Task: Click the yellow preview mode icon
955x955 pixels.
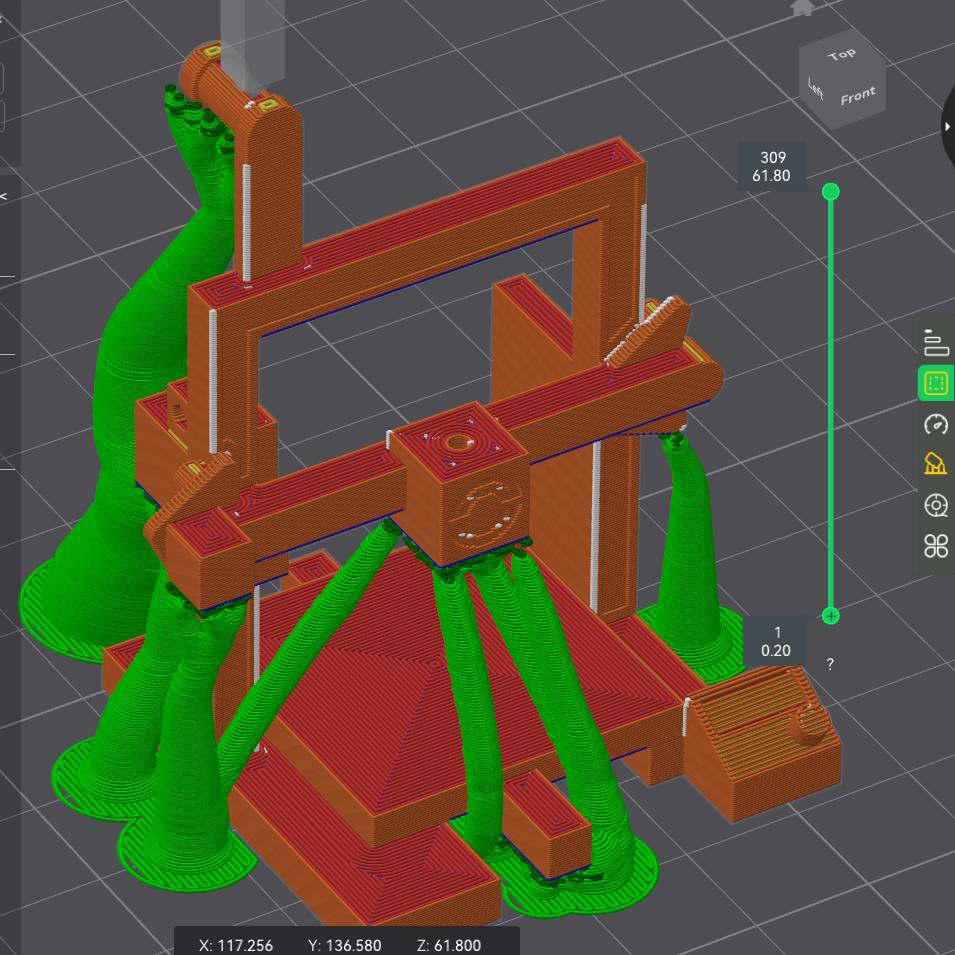Action: point(936,463)
